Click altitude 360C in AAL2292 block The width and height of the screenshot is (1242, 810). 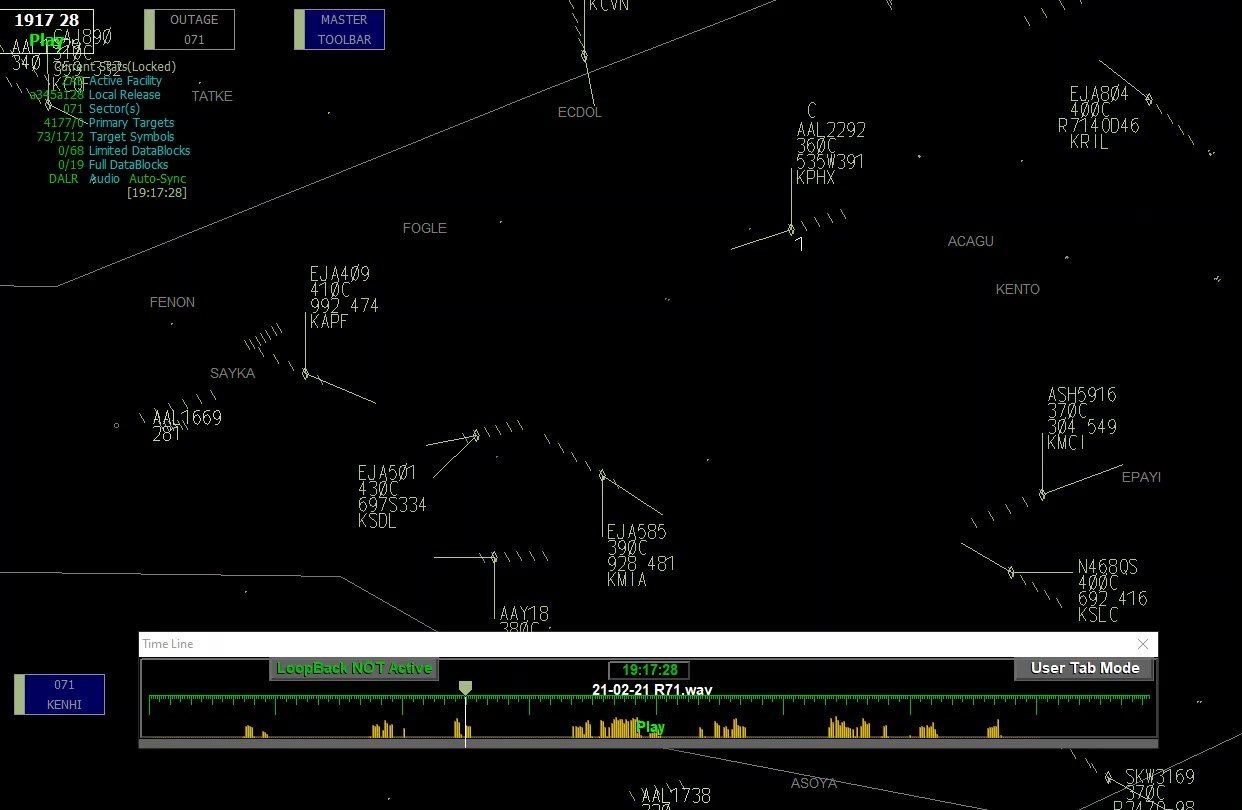pyautogui.click(x=816, y=145)
